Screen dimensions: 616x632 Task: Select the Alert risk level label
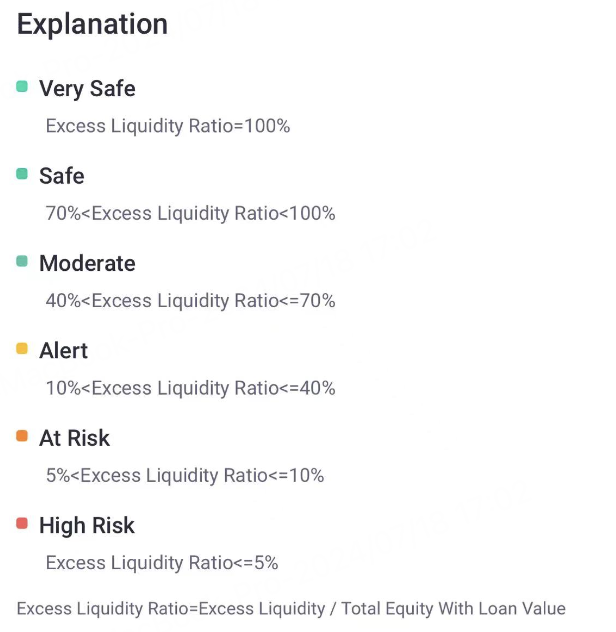tap(63, 350)
